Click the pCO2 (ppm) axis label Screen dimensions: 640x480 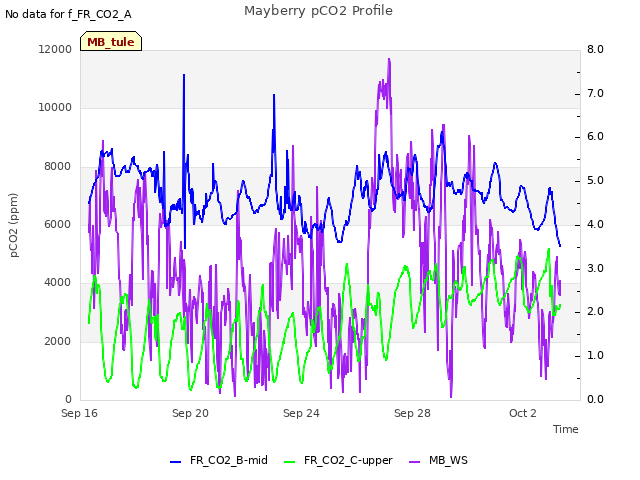(14, 225)
